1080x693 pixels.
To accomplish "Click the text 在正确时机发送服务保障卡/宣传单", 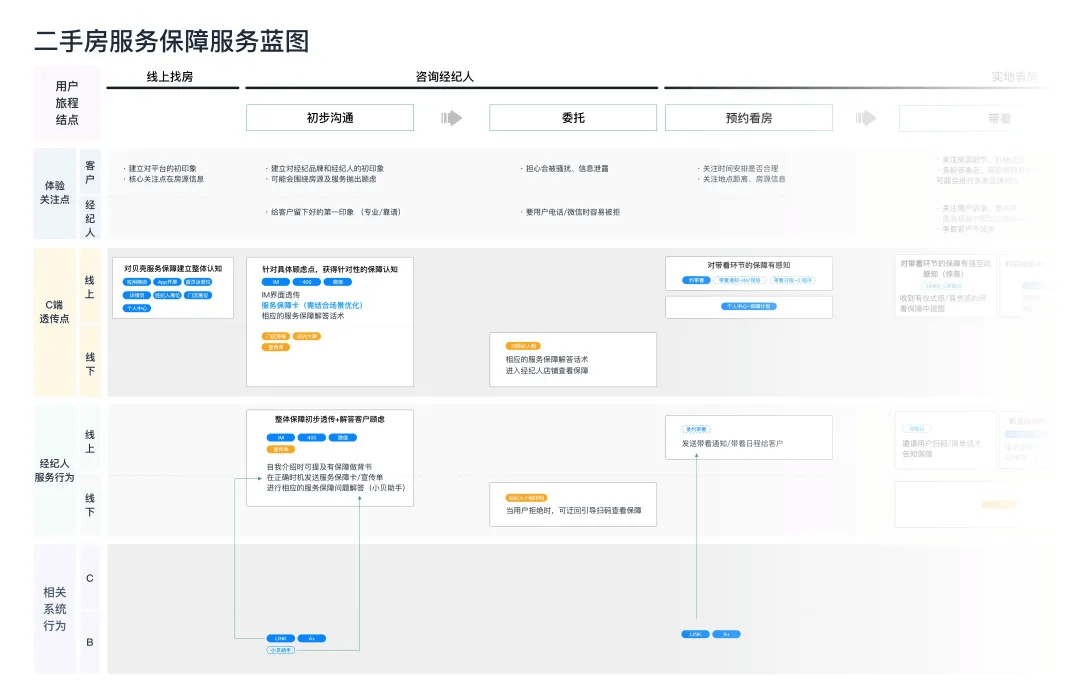I will (x=325, y=477).
